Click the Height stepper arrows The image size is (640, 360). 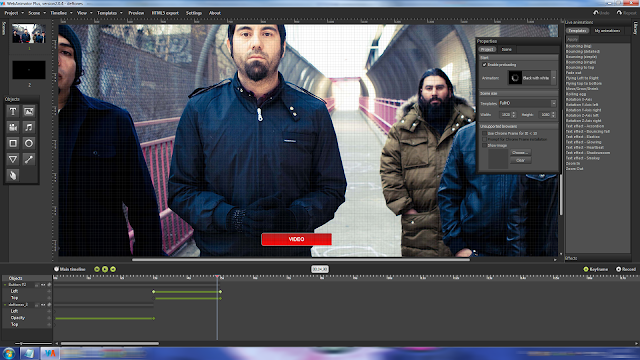[x=553, y=115]
